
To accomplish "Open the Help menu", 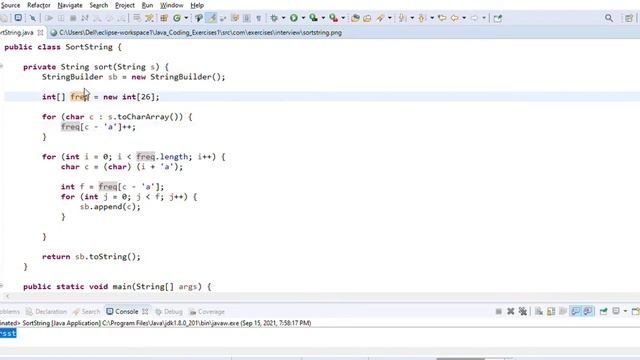I will [x=197, y=5].
